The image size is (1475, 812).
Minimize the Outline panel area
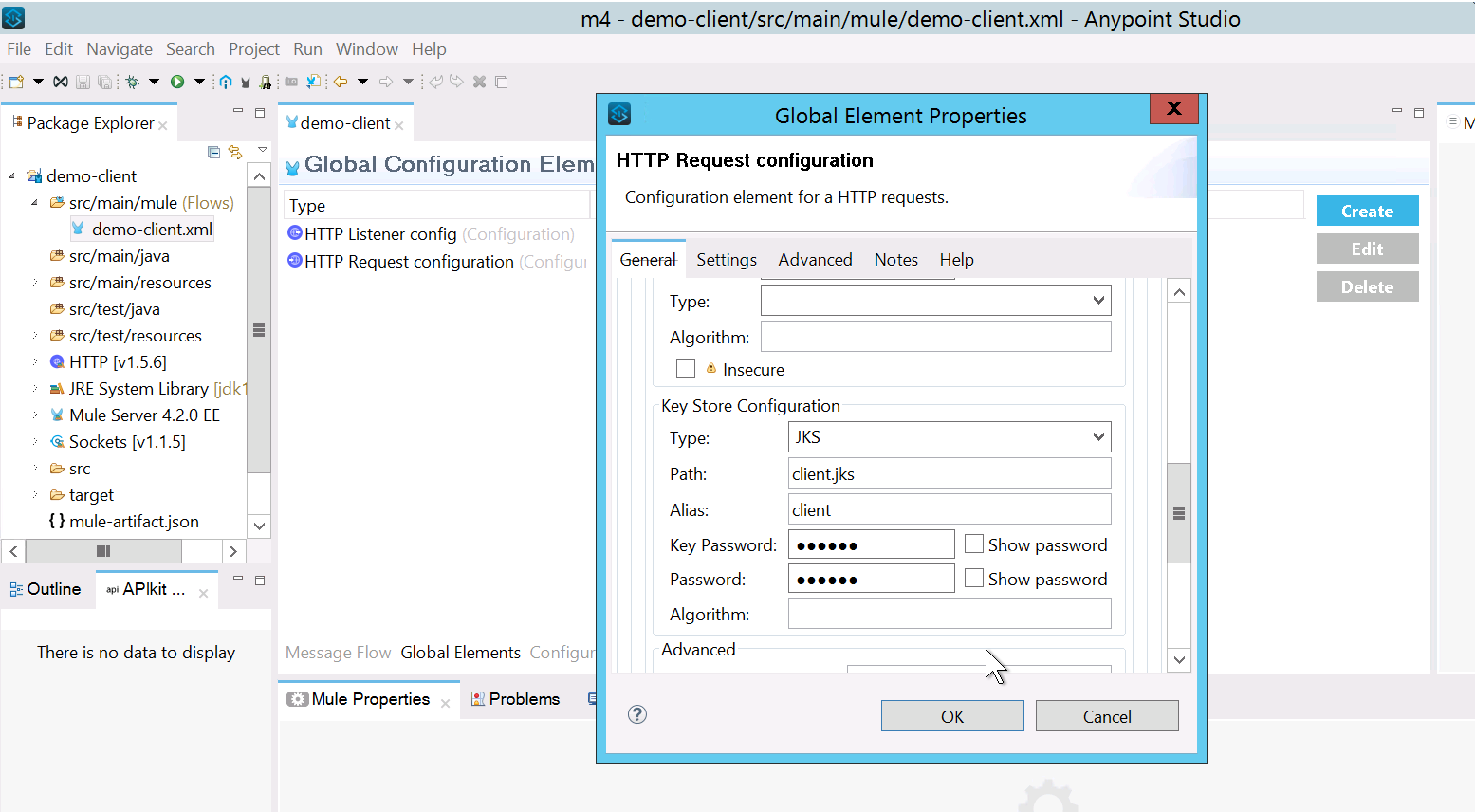click(238, 579)
